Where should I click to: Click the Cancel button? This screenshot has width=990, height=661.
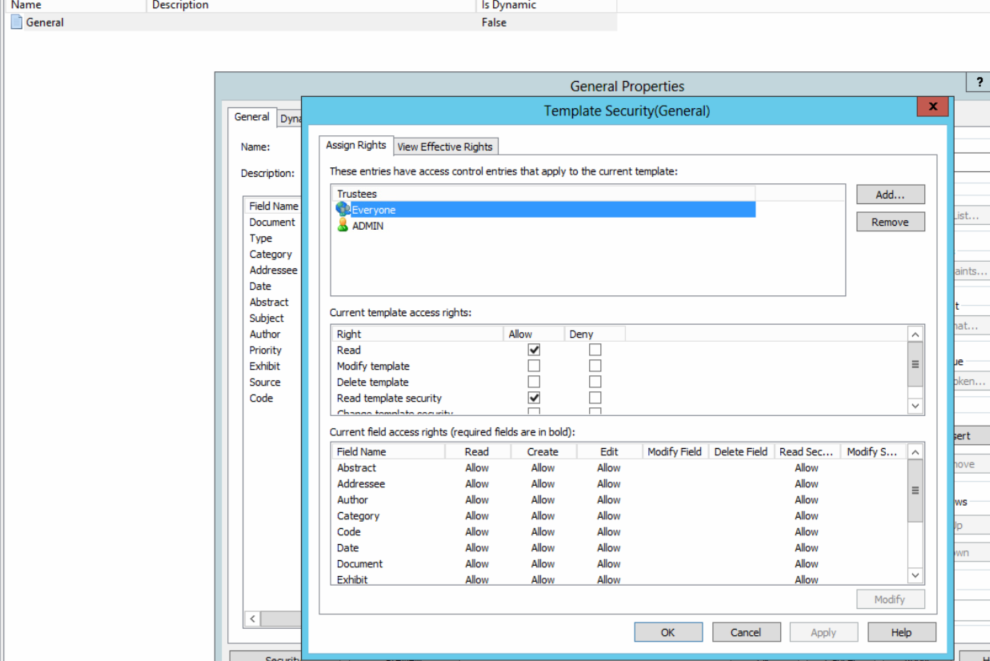[x=746, y=632]
